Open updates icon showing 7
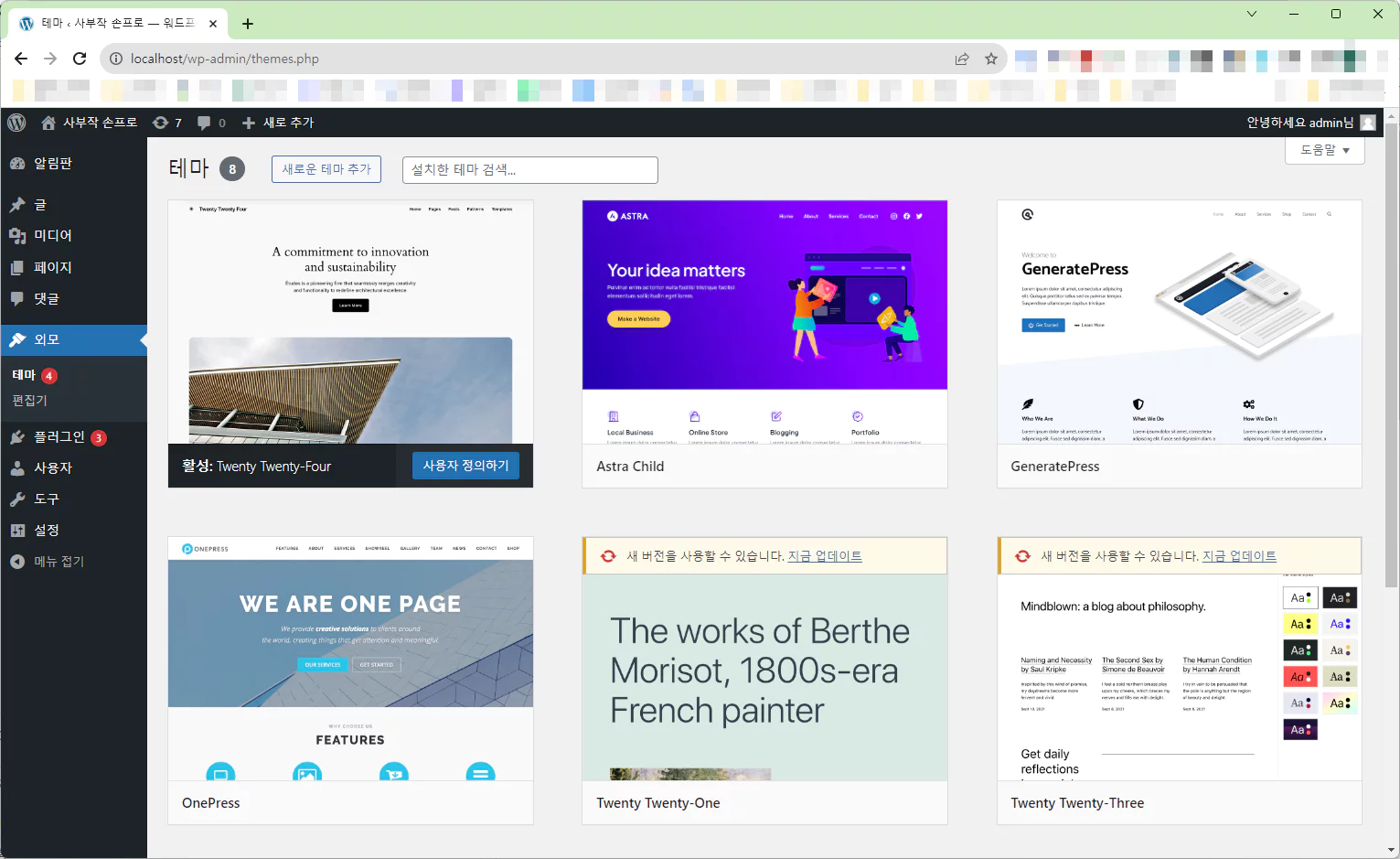The image size is (1400, 859). 167,123
